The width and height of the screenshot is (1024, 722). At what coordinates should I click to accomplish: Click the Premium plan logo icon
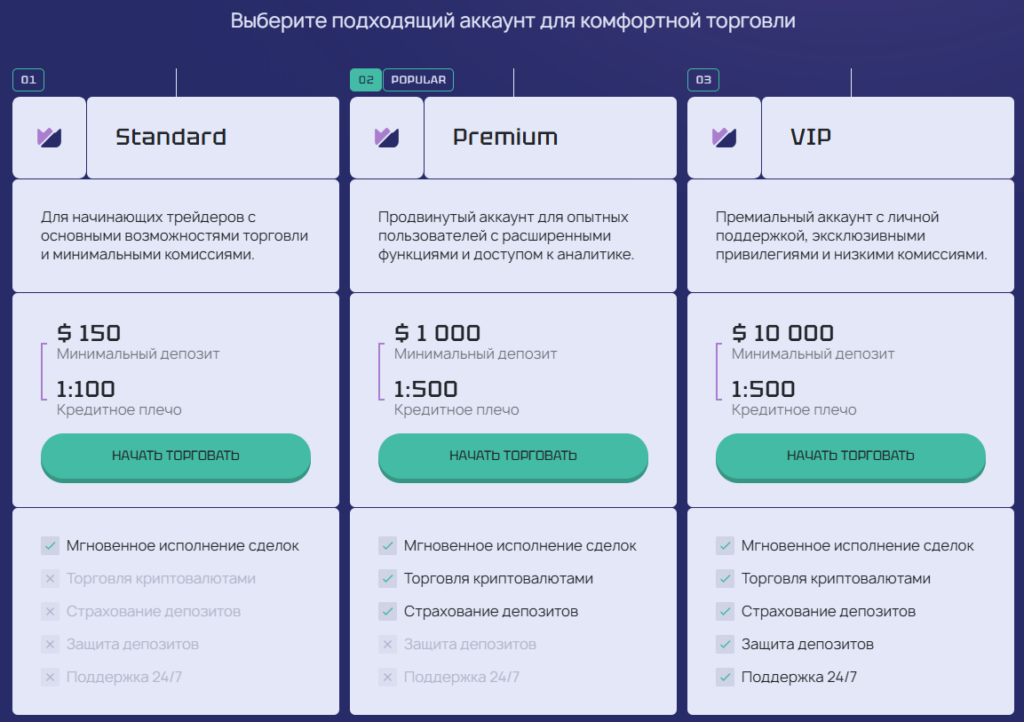pos(387,138)
